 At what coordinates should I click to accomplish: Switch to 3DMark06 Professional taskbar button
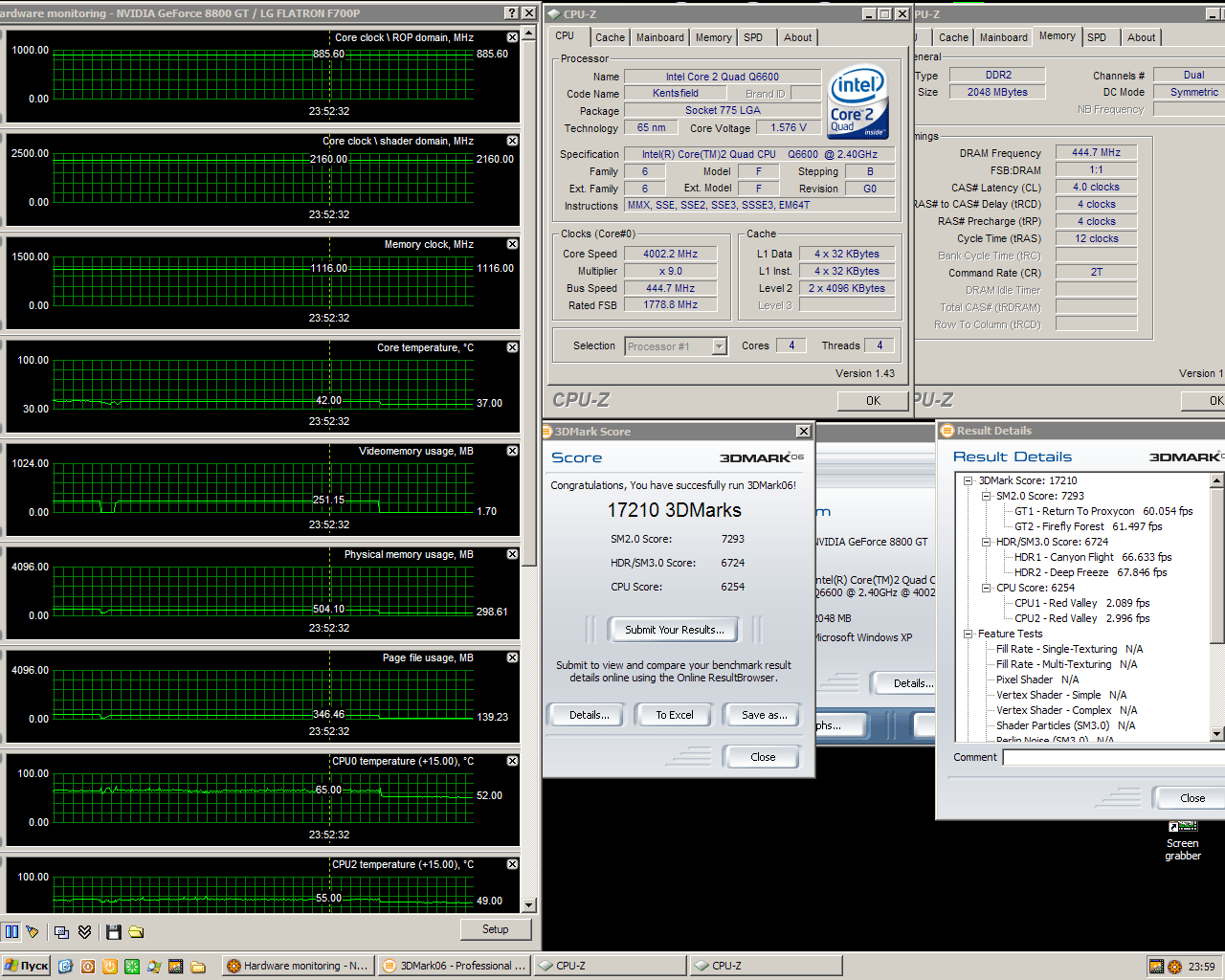454,967
